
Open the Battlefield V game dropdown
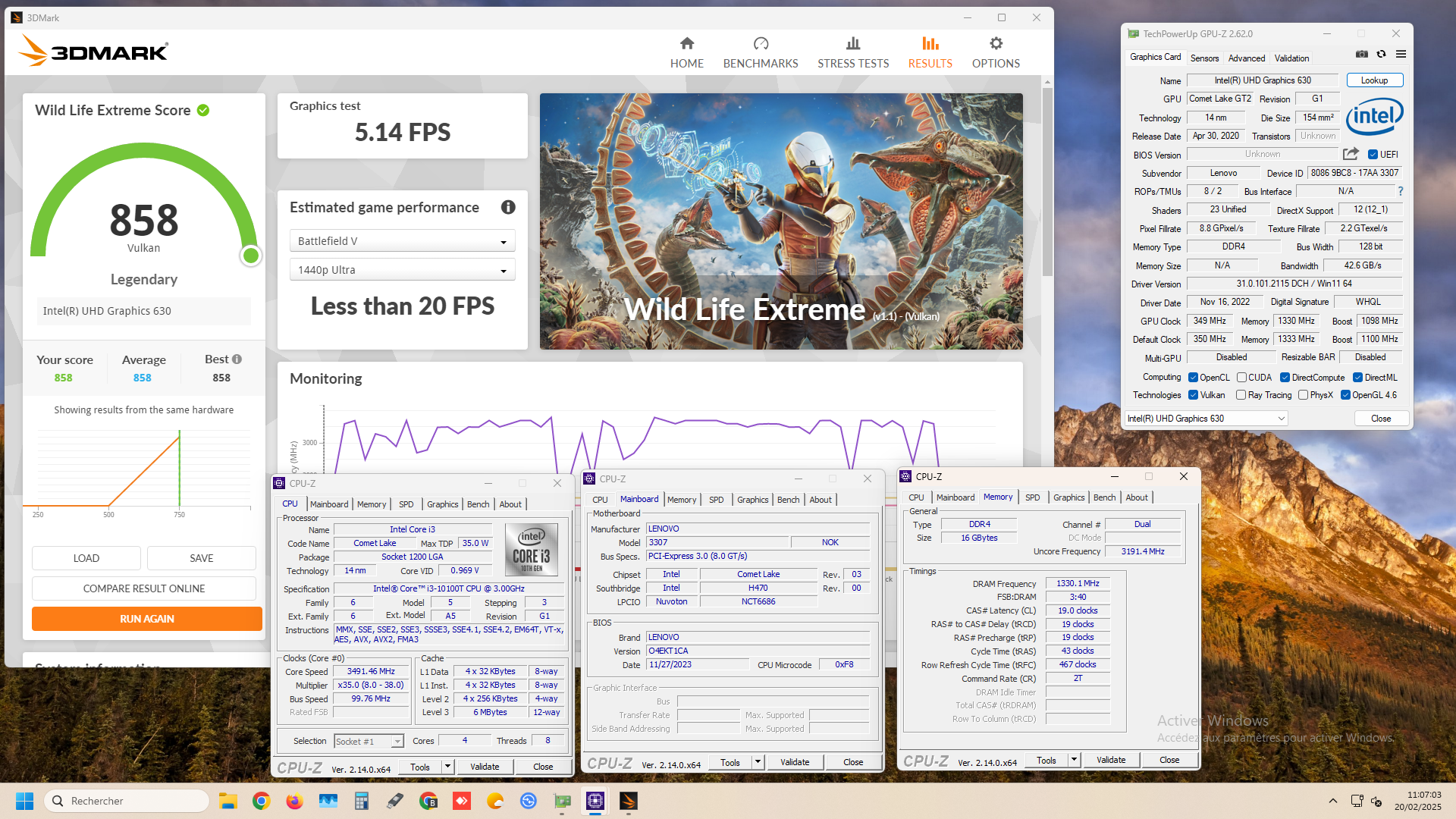coord(403,241)
